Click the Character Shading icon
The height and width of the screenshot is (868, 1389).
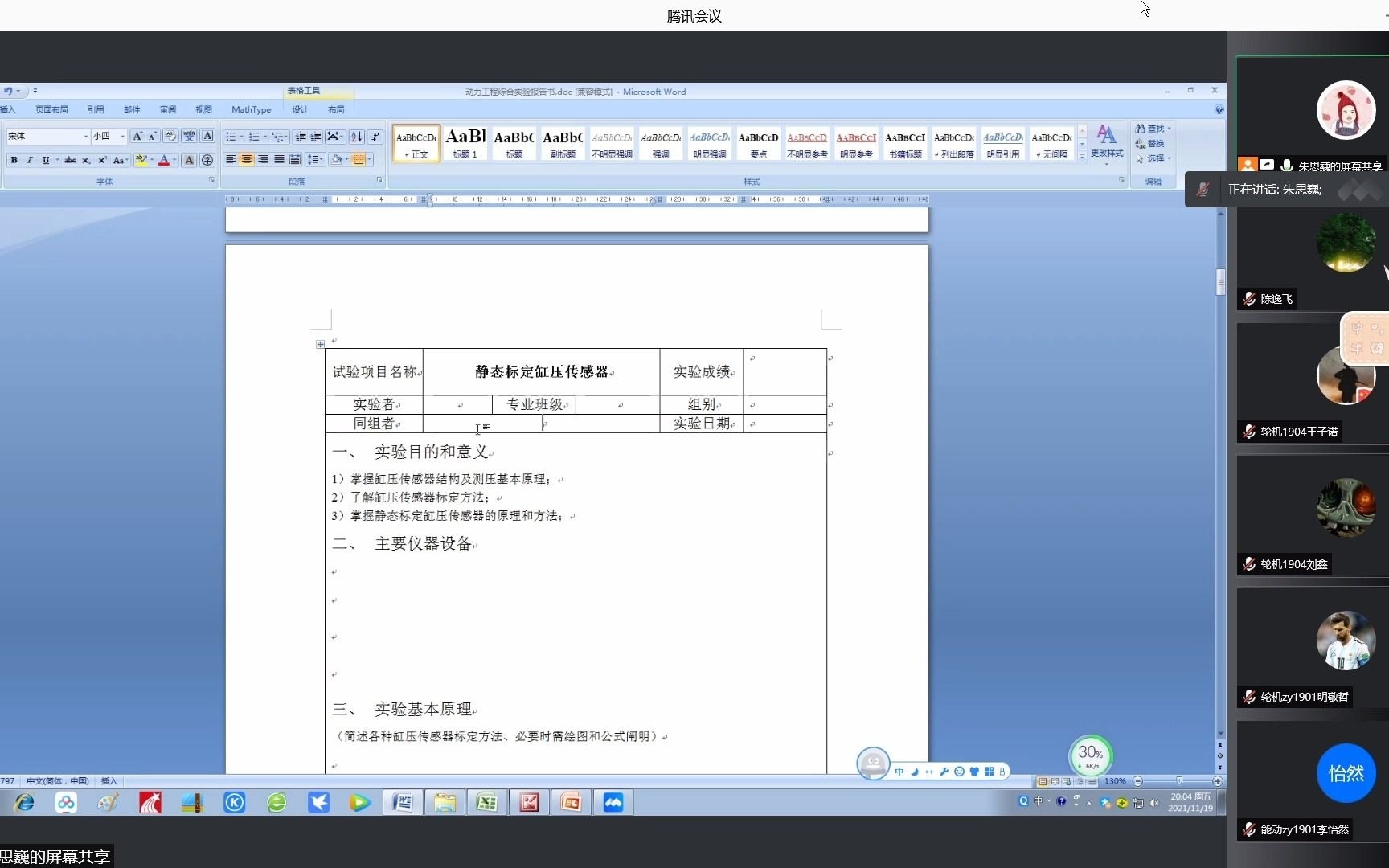tap(189, 160)
